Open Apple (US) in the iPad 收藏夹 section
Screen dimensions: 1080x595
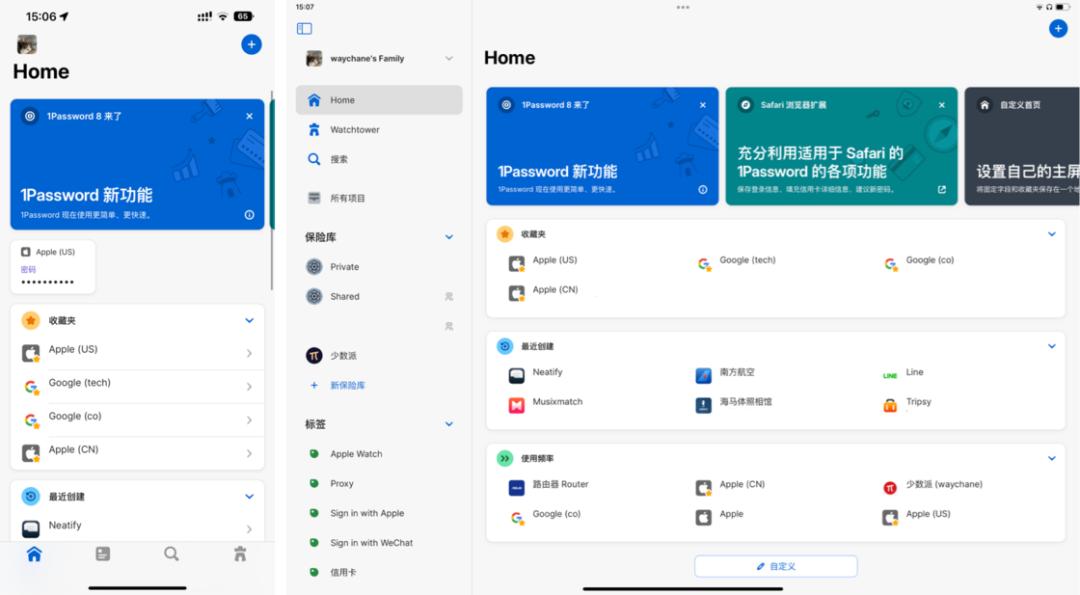(543, 262)
